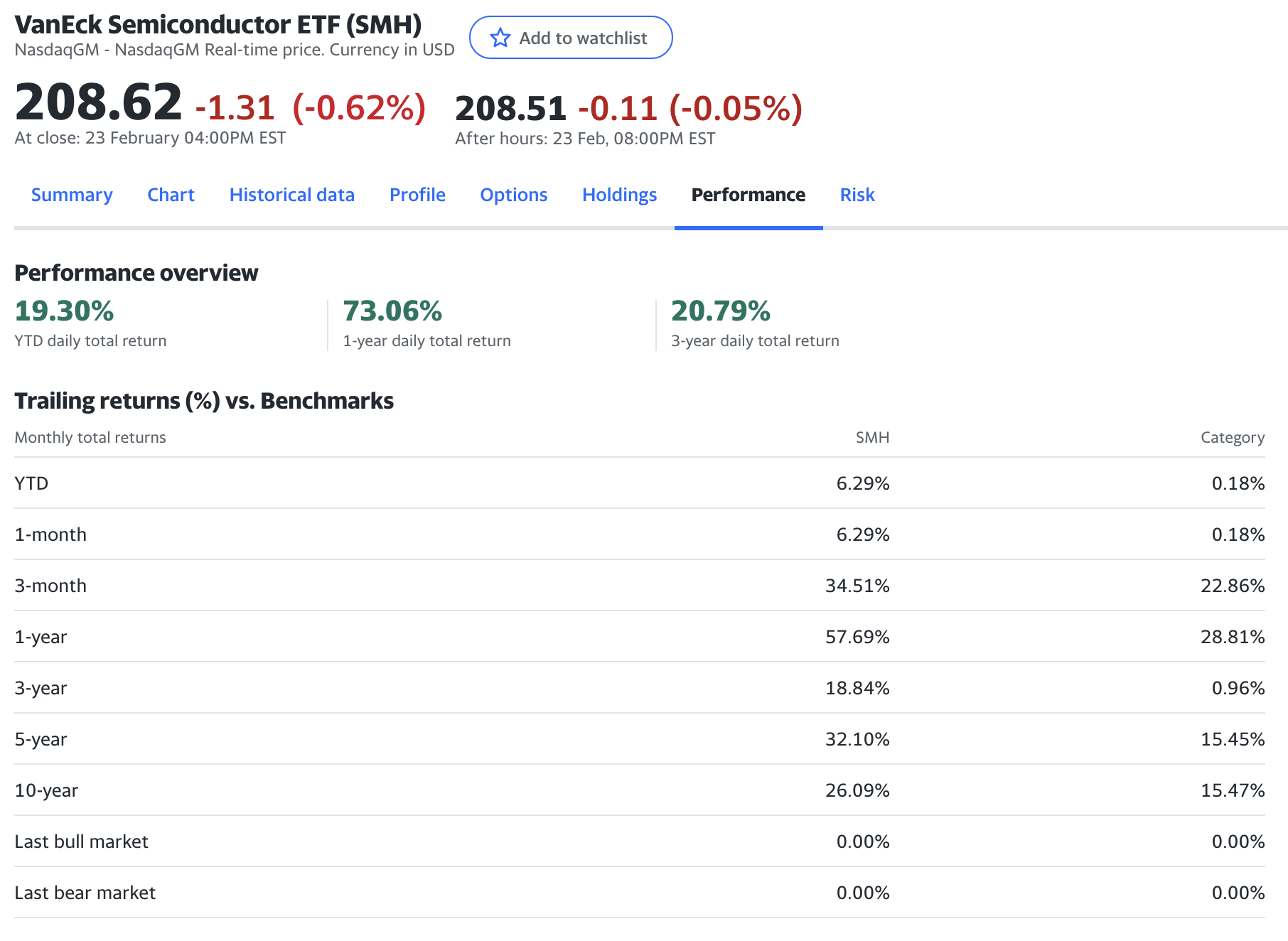
Task: Click the 20.79% 3-year daily return
Action: pyautogui.click(x=721, y=311)
